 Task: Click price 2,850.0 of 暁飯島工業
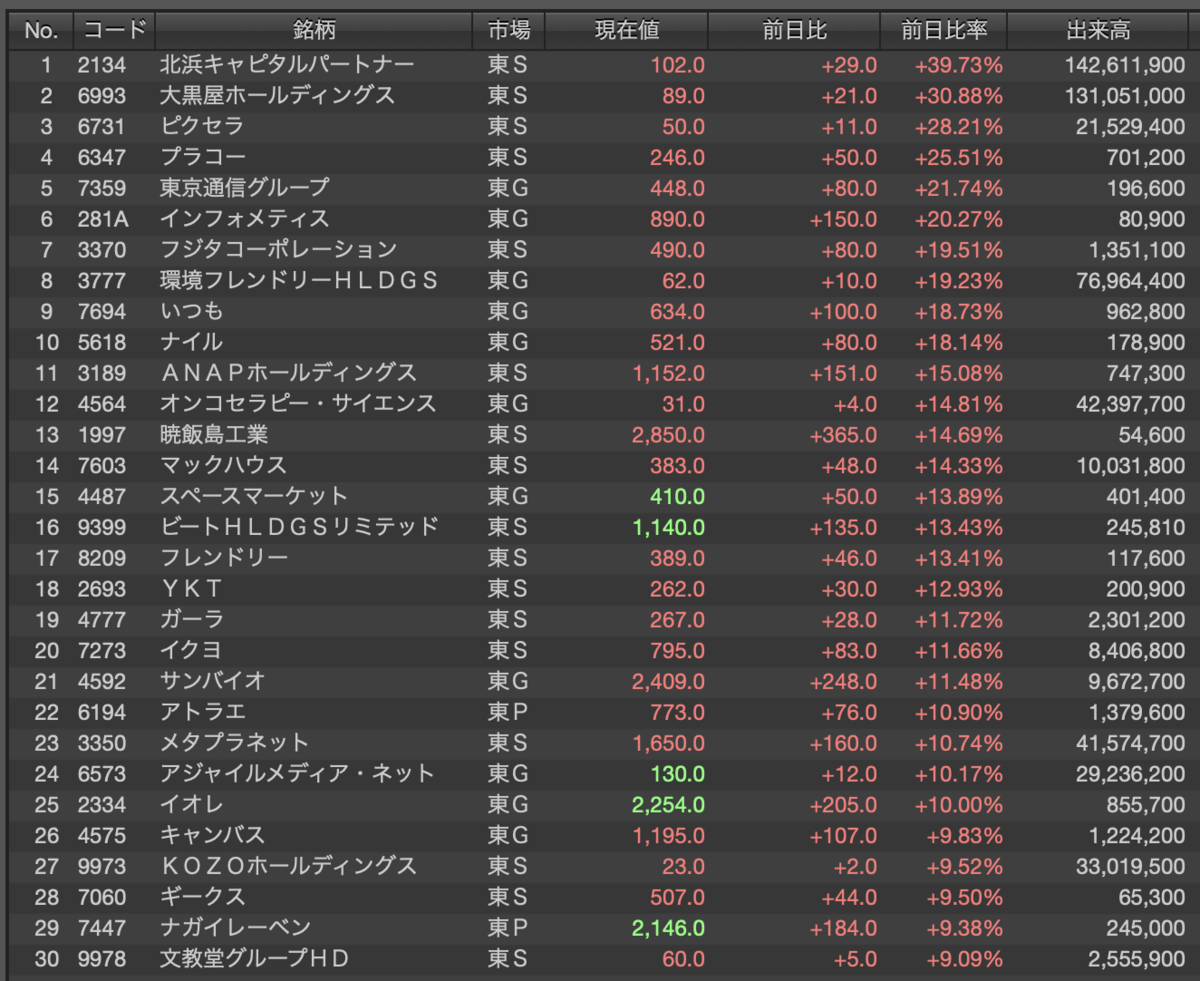click(668, 435)
